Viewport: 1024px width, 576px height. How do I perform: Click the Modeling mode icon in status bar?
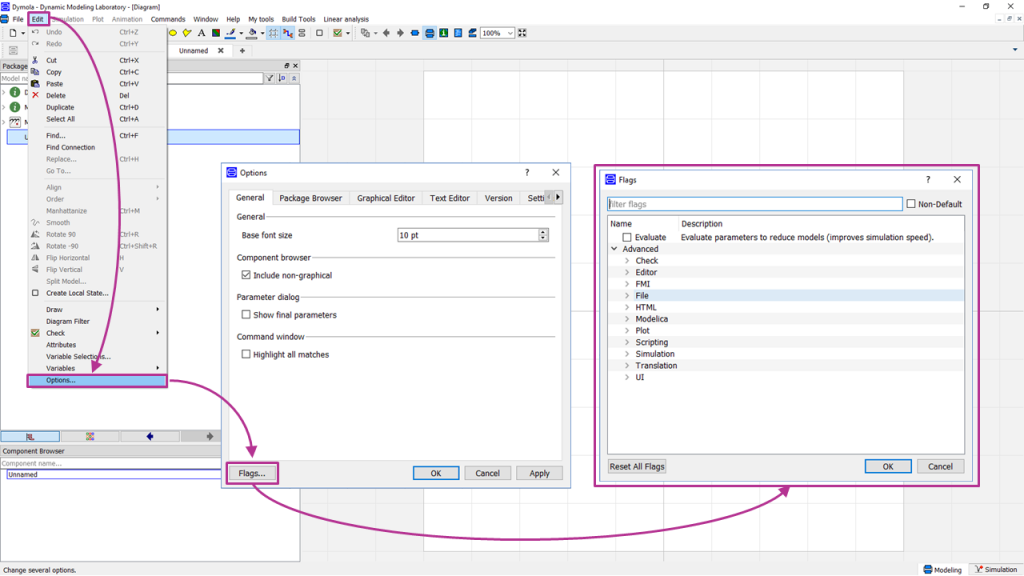tap(927, 569)
